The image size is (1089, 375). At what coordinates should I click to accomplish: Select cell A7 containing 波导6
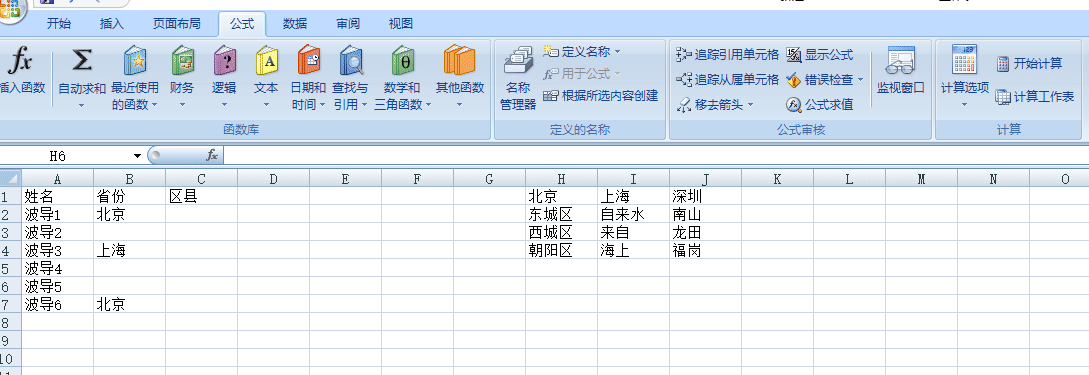58,303
